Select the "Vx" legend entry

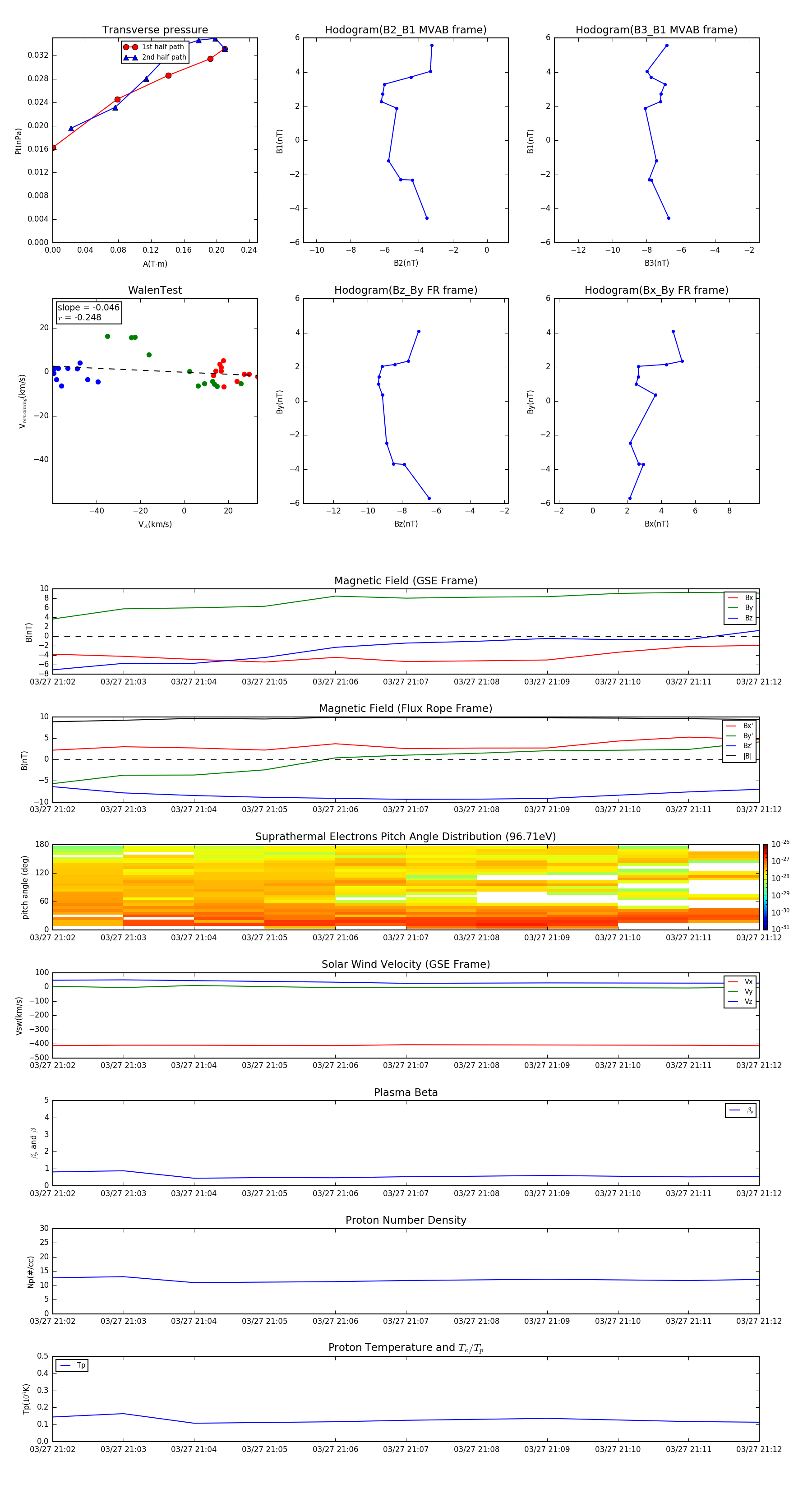click(740, 981)
